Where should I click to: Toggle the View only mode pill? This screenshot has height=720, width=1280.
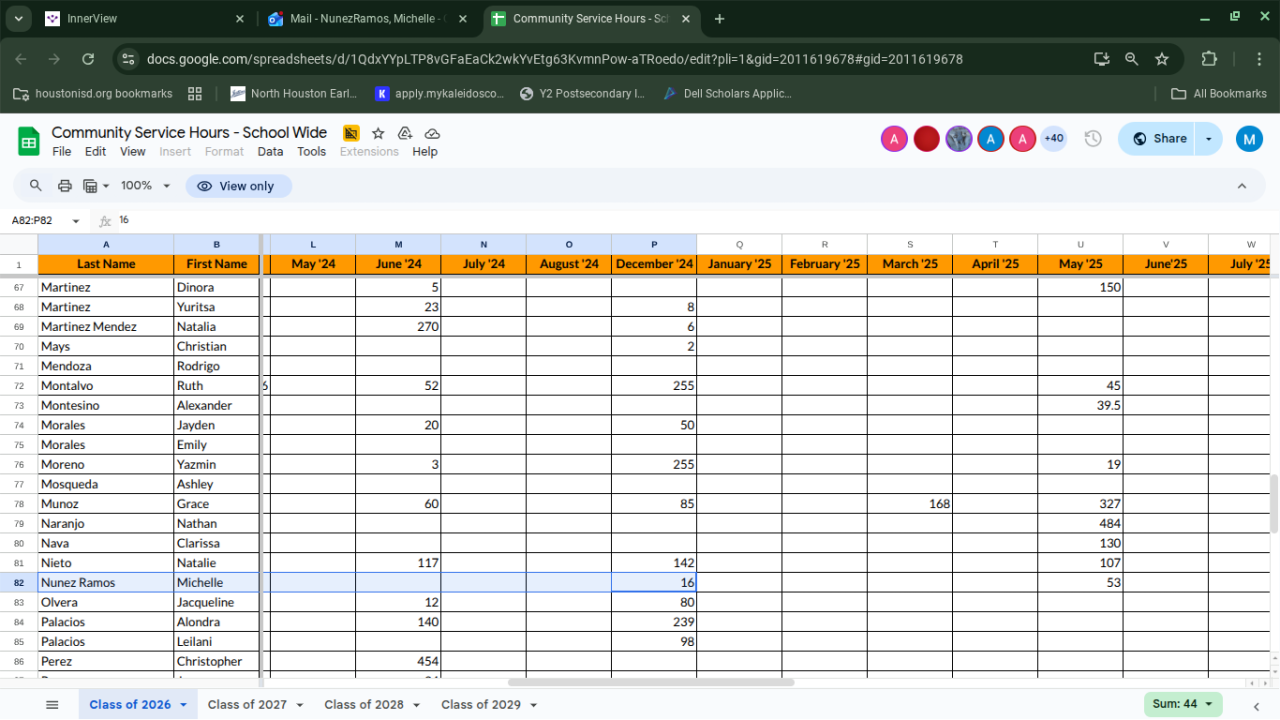238,186
